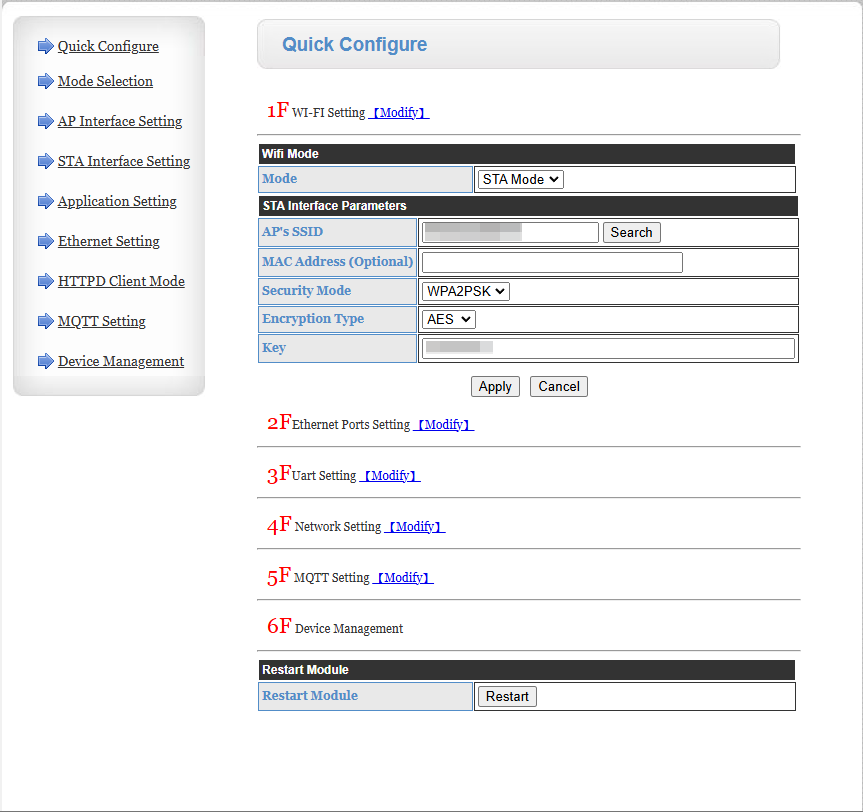863x812 pixels.
Task: Click the arrow icon beside Device Management link
Action: [x=46, y=361]
